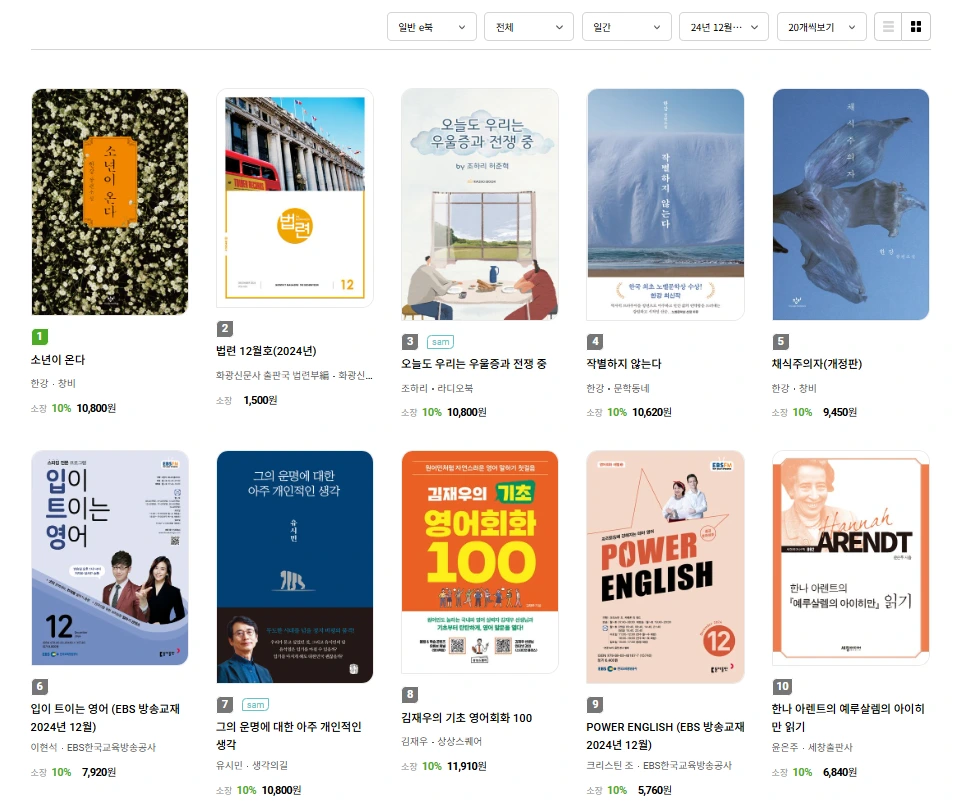Image resolution: width=957 pixels, height=804 pixels.
Task: Open the 24년 12월 date dropdown
Action: coord(723,27)
